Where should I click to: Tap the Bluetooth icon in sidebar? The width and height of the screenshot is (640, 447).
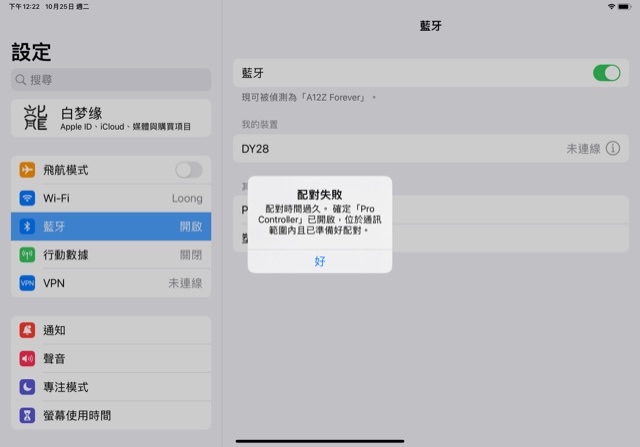click(x=27, y=227)
